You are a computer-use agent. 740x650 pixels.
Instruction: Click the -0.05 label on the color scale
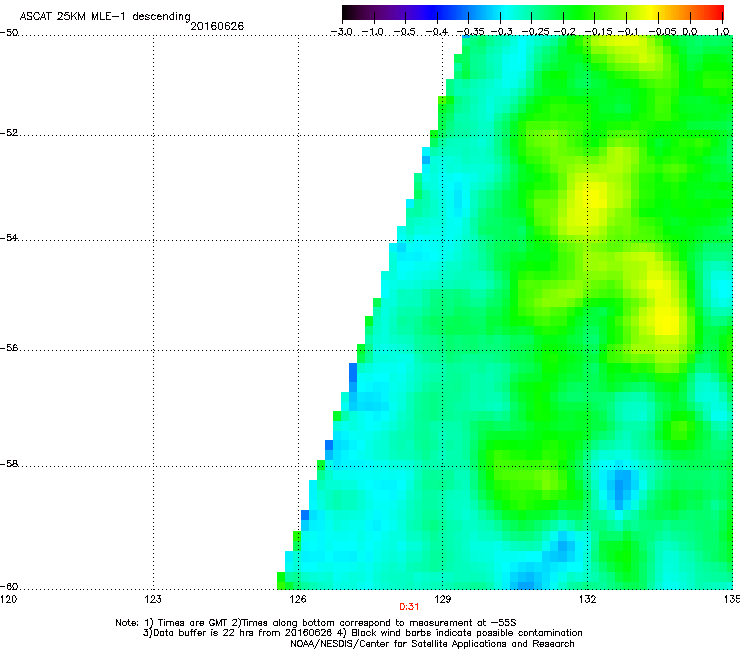tap(662, 32)
